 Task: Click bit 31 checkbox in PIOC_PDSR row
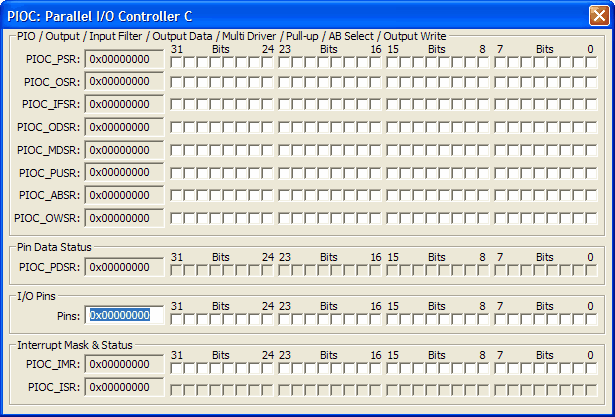point(176,270)
